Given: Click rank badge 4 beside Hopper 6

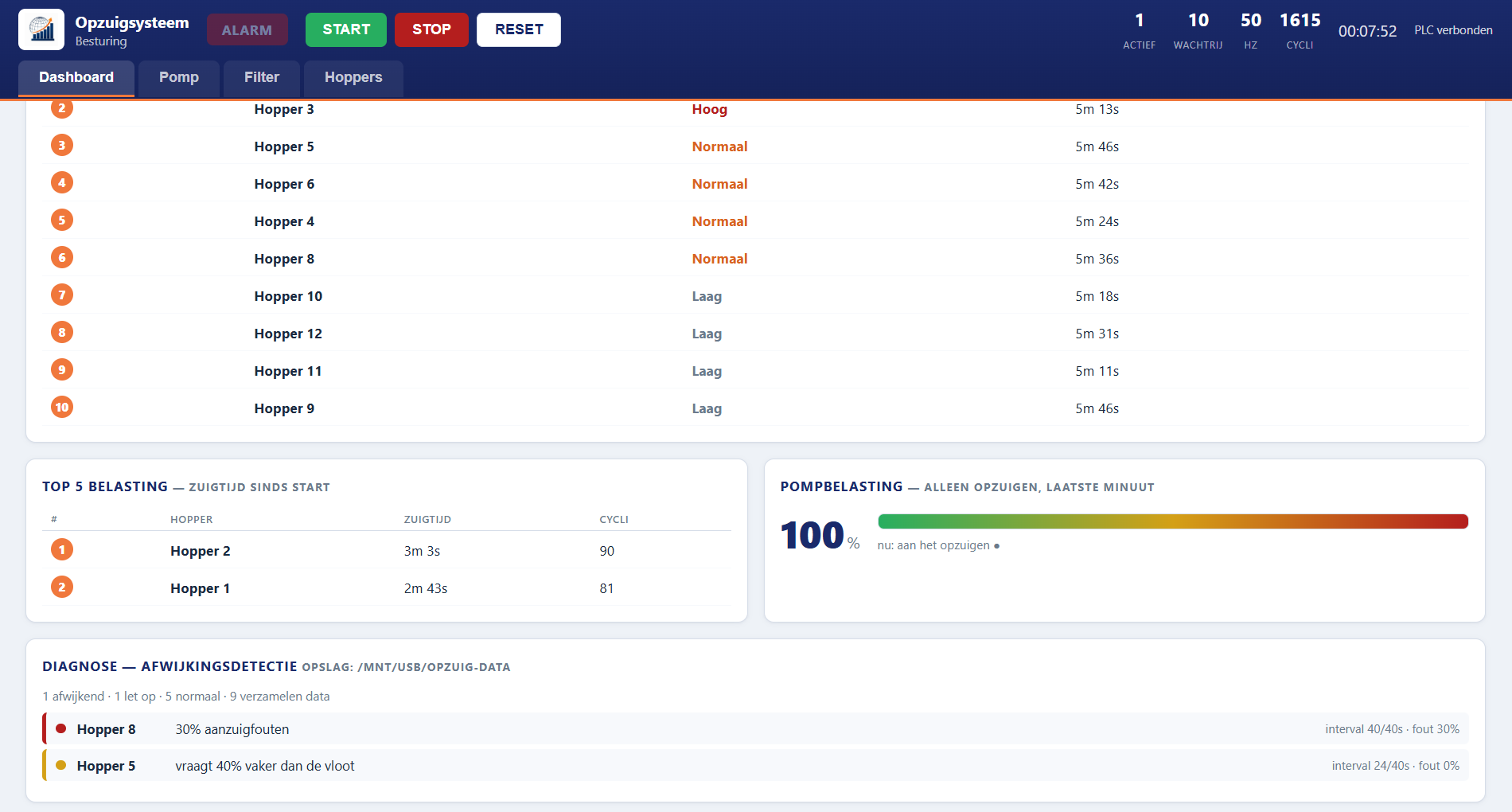Looking at the screenshot, I should 62,182.
